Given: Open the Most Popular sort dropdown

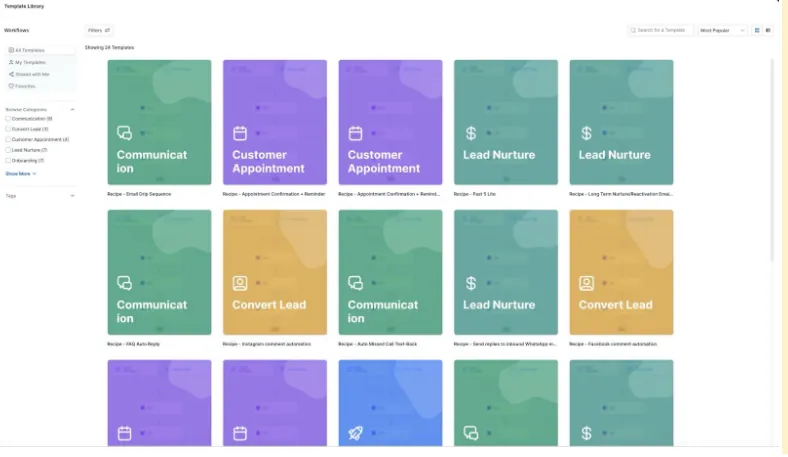Looking at the screenshot, I should pos(722,31).
